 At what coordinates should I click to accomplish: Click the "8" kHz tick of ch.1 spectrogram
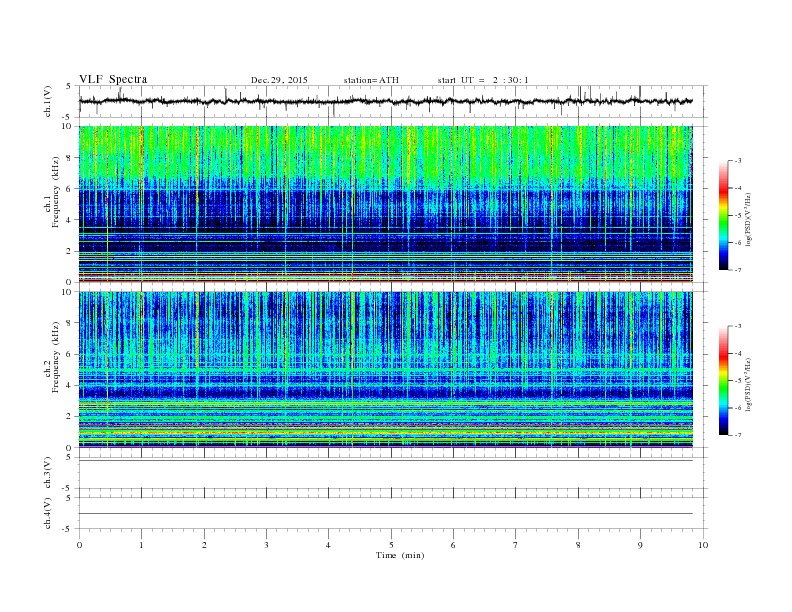click(x=70, y=158)
